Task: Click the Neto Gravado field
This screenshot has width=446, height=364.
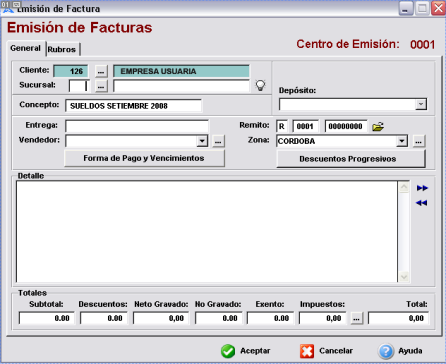Action: coord(161,318)
